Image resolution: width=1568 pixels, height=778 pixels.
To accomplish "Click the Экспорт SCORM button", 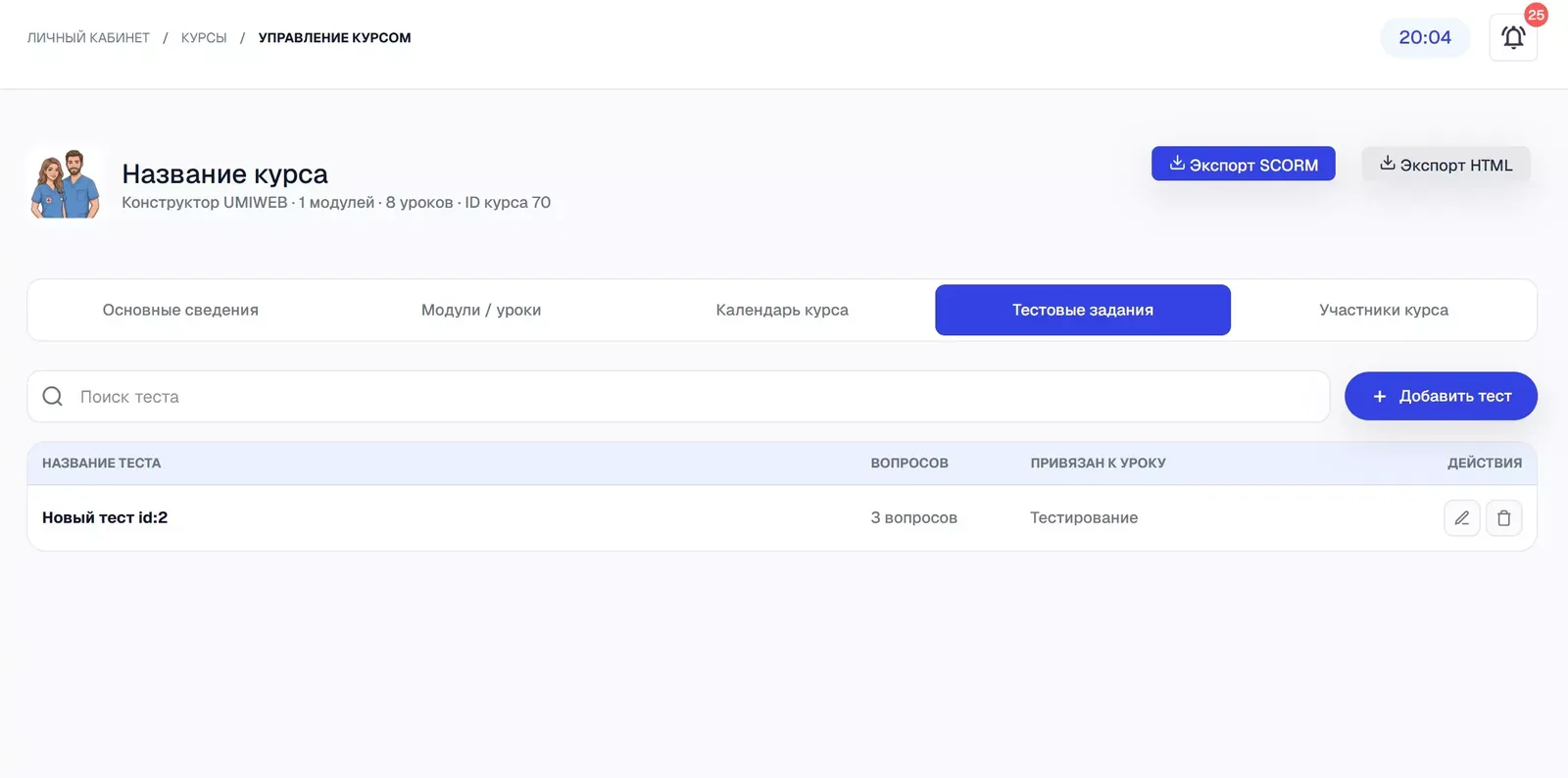I will coord(1243,164).
